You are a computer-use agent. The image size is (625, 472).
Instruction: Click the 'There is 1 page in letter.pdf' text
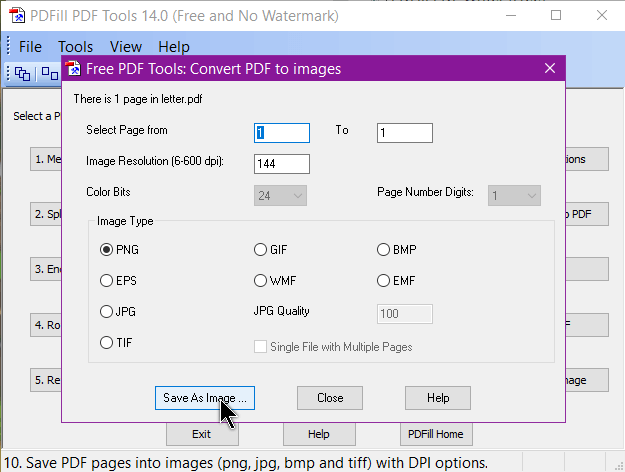(138, 99)
